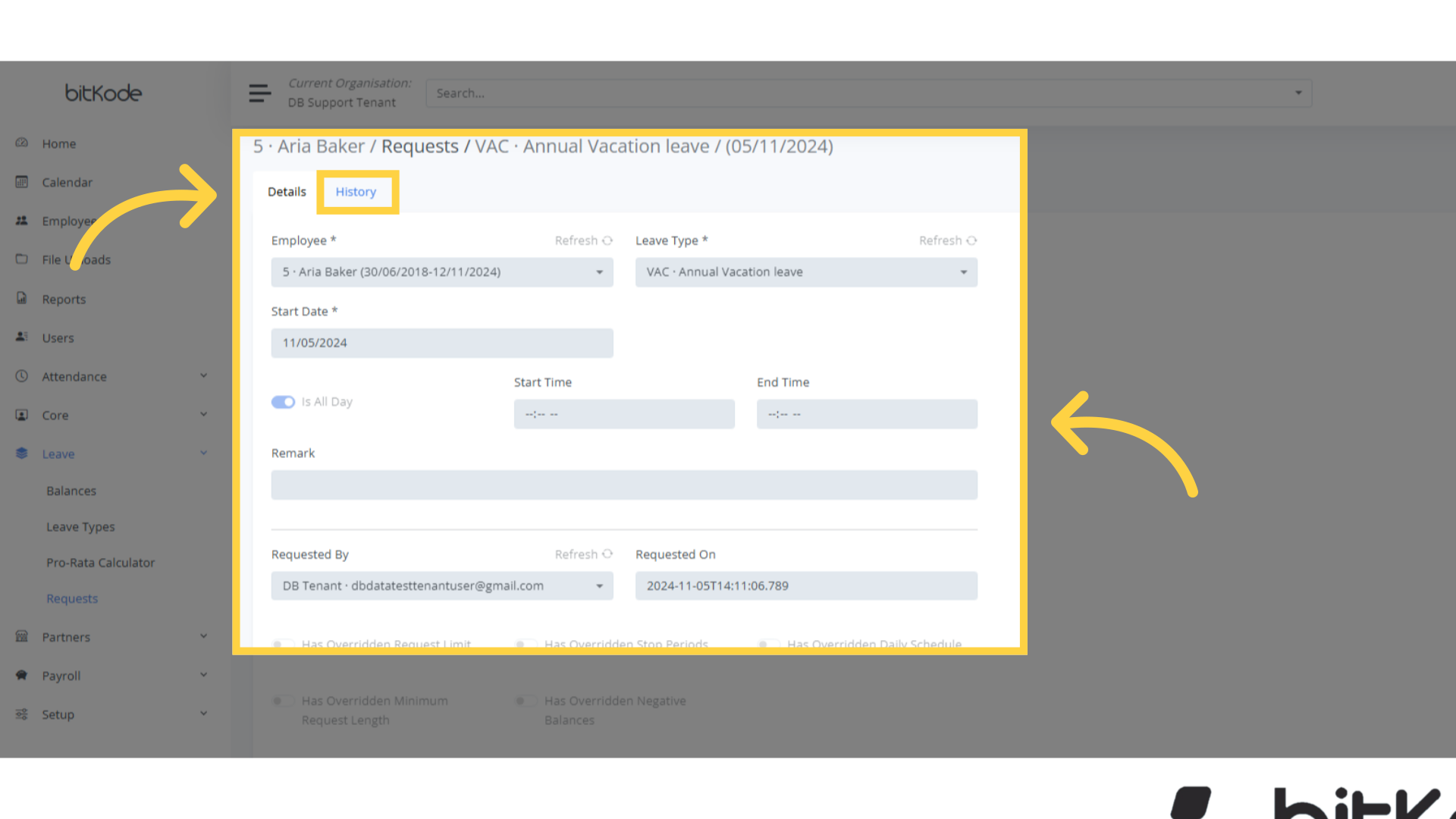1456x819 pixels.
Task: Open Requests from the Leave menu
Action: [72, 598]
